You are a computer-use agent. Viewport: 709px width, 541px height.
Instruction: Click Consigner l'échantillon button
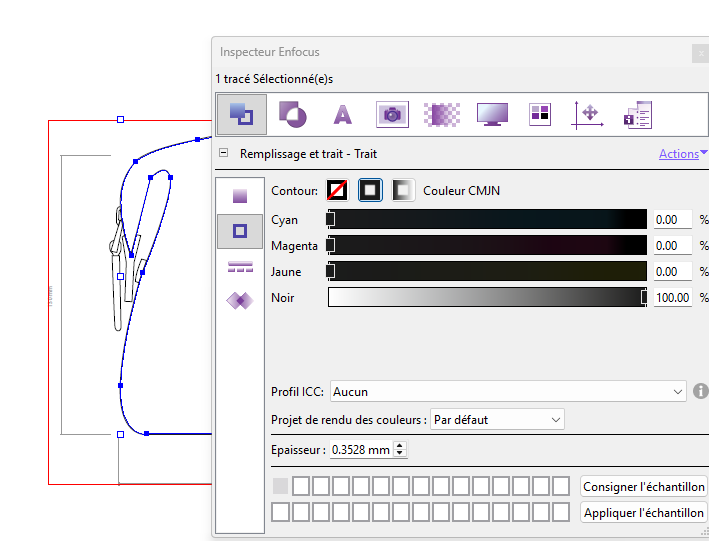click(643, 487)
